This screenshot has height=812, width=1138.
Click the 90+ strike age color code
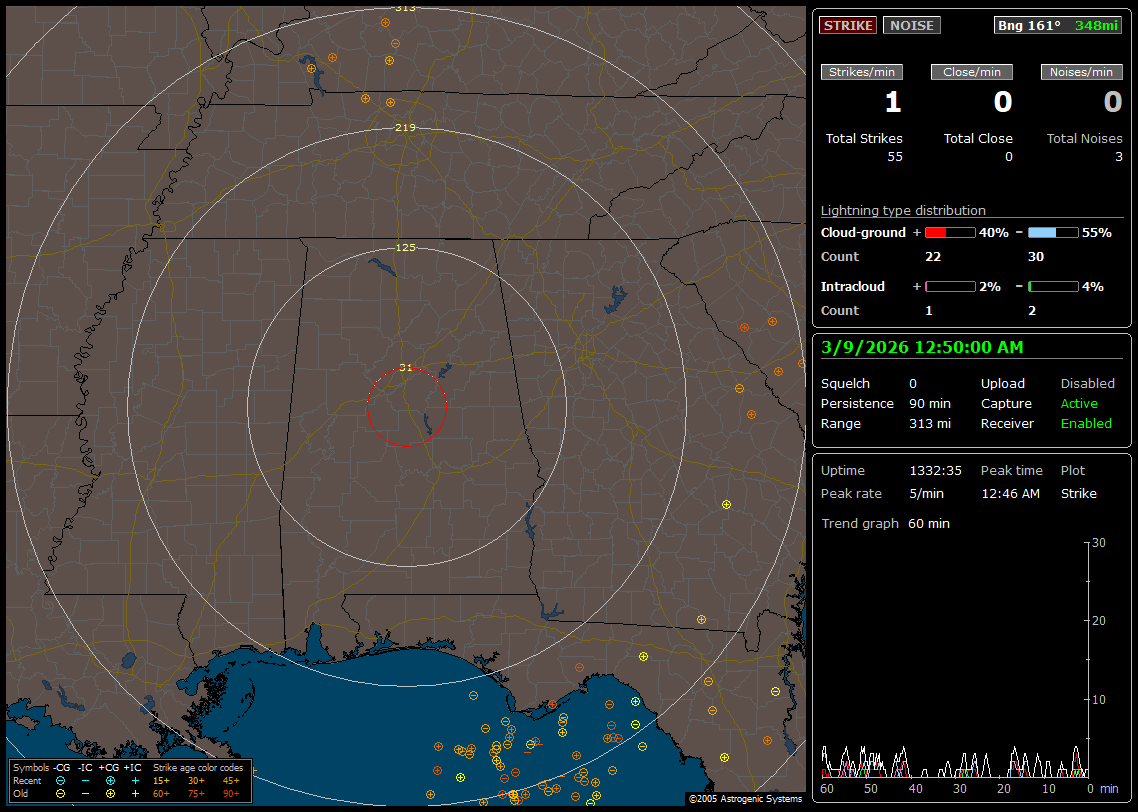231,793
